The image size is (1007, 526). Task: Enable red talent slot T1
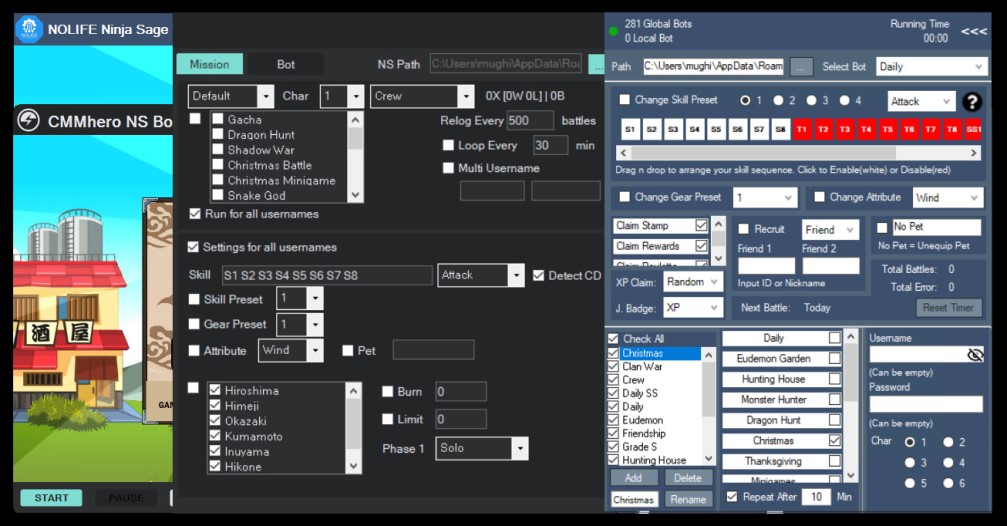click(x=801, y=129)
